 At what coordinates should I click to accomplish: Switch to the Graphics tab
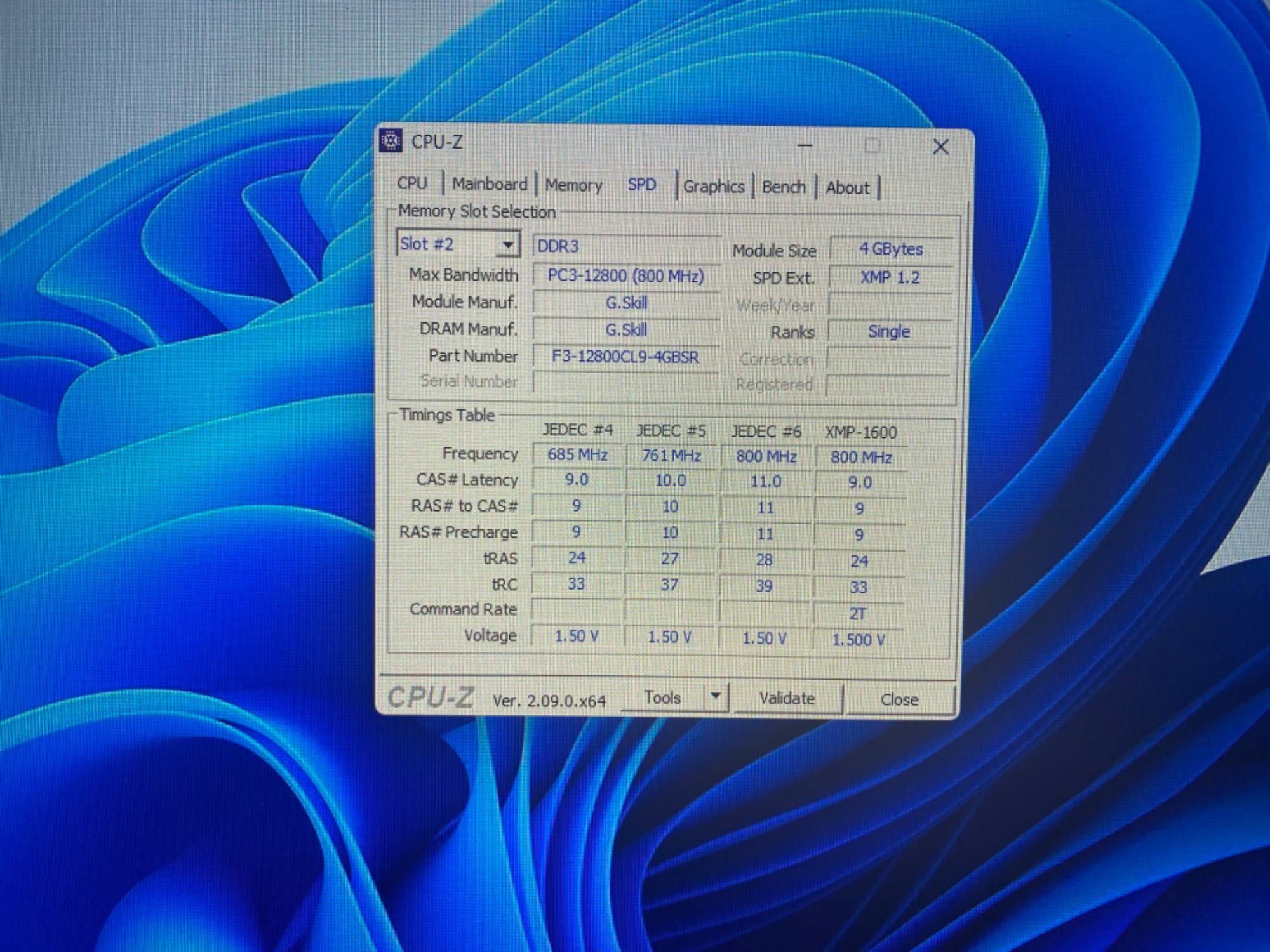click(x=714, y=187)
